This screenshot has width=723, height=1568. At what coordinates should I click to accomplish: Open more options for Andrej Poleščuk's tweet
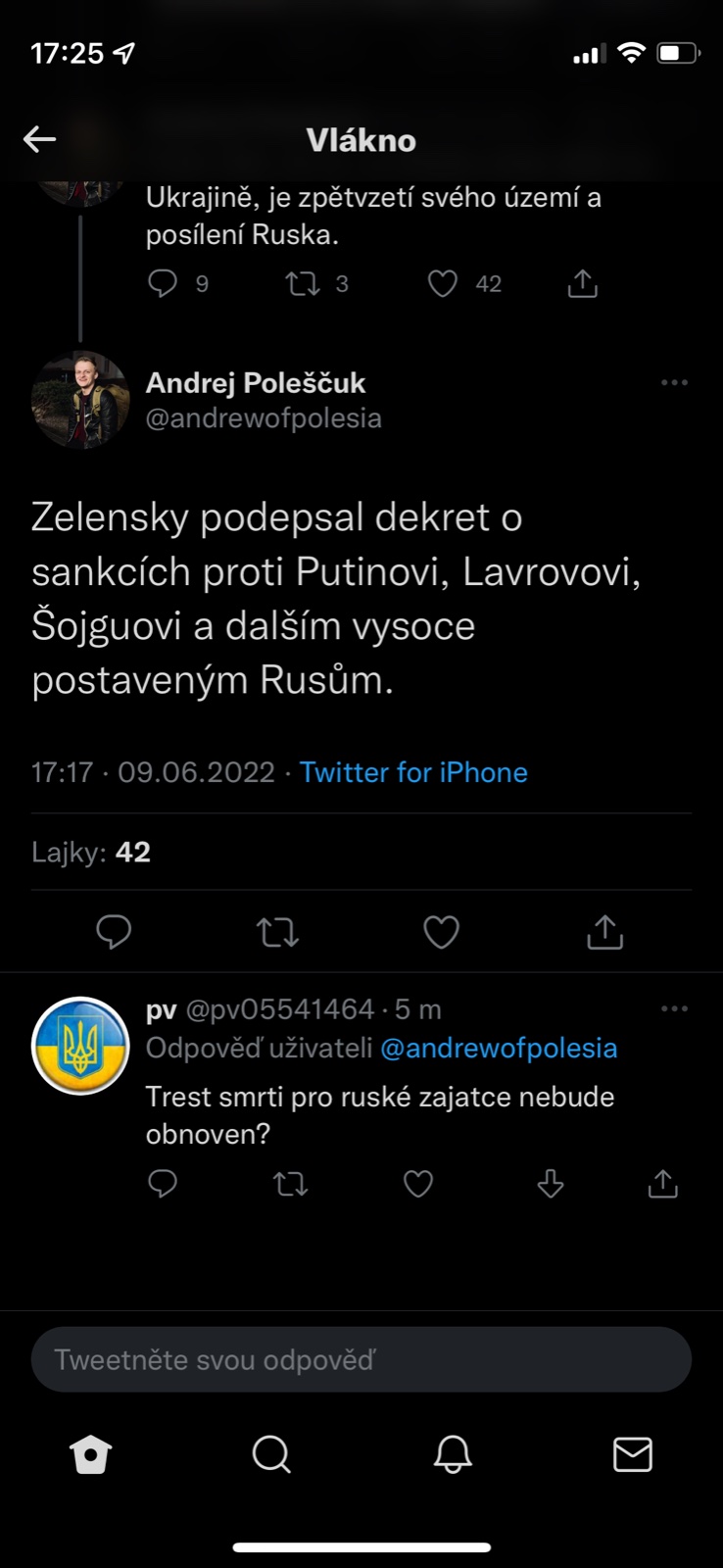tap(674, 382)
